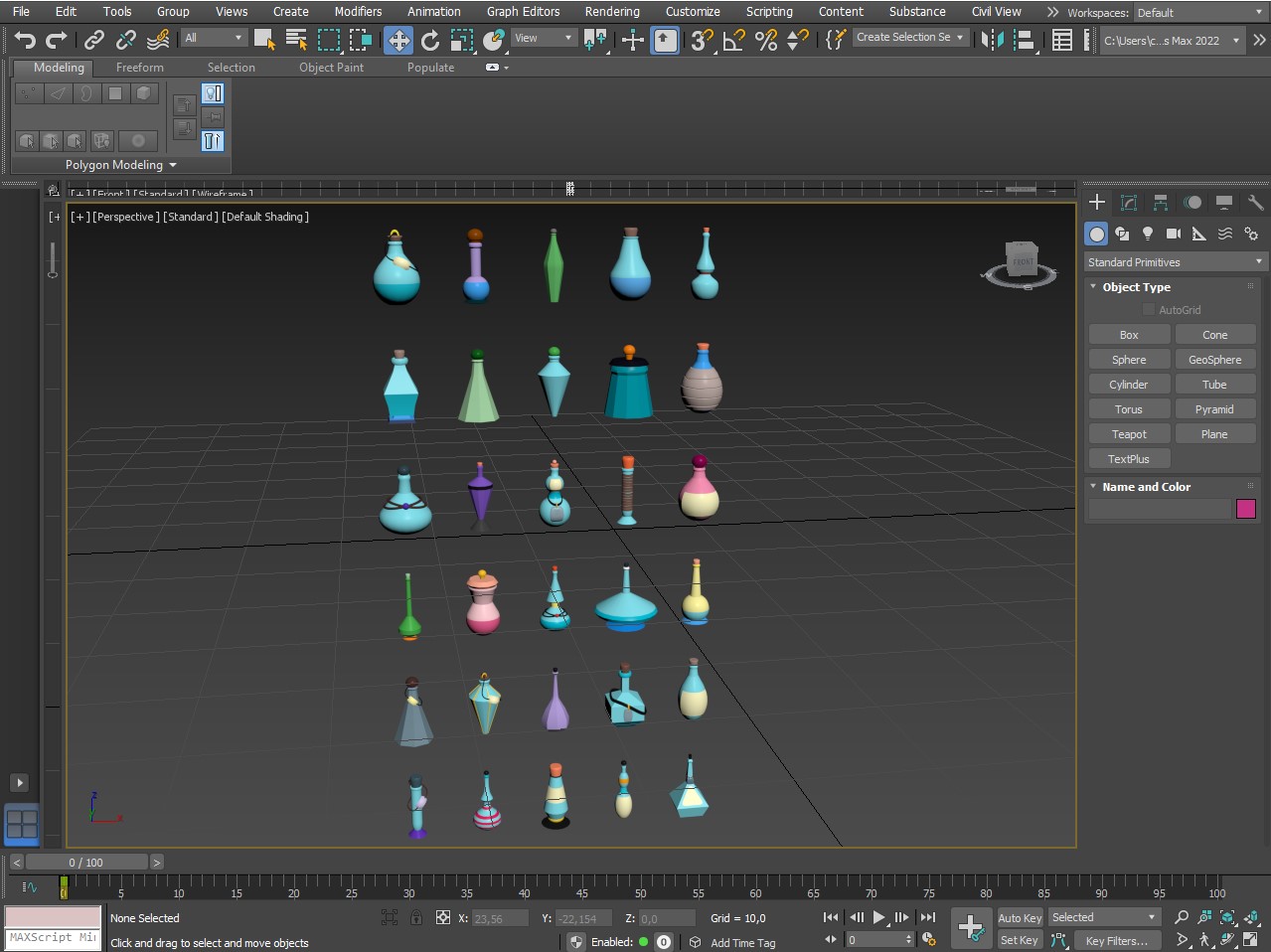Viewport: 1271px width, 952px height.
Task: Click the Select and Link chain icon
Action: [94, 40]
